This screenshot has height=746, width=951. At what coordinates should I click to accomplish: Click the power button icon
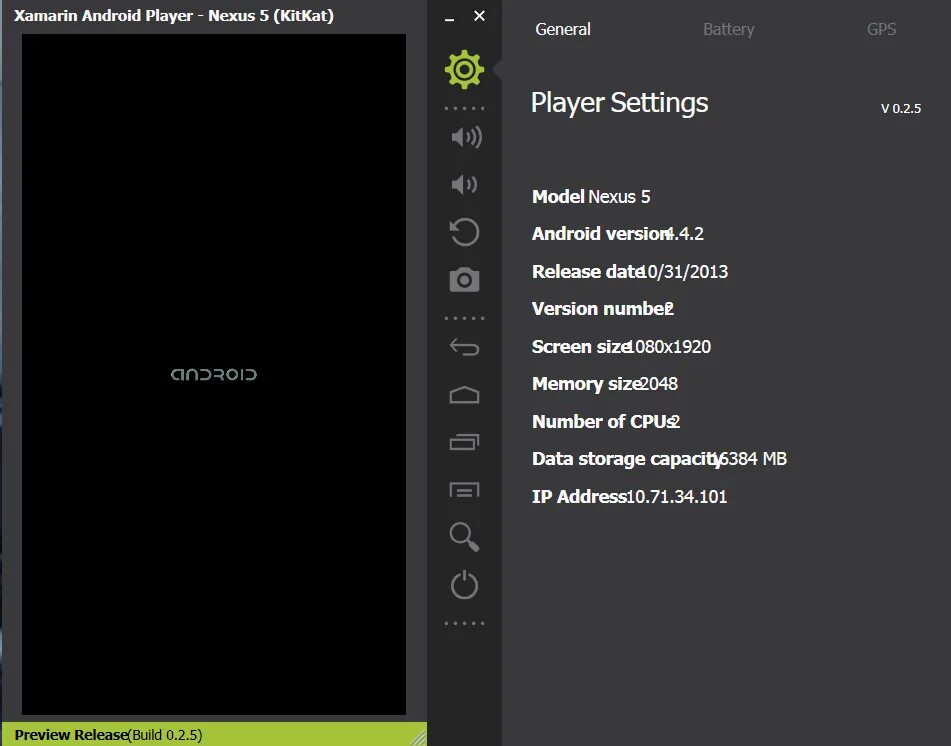[464, 585]
